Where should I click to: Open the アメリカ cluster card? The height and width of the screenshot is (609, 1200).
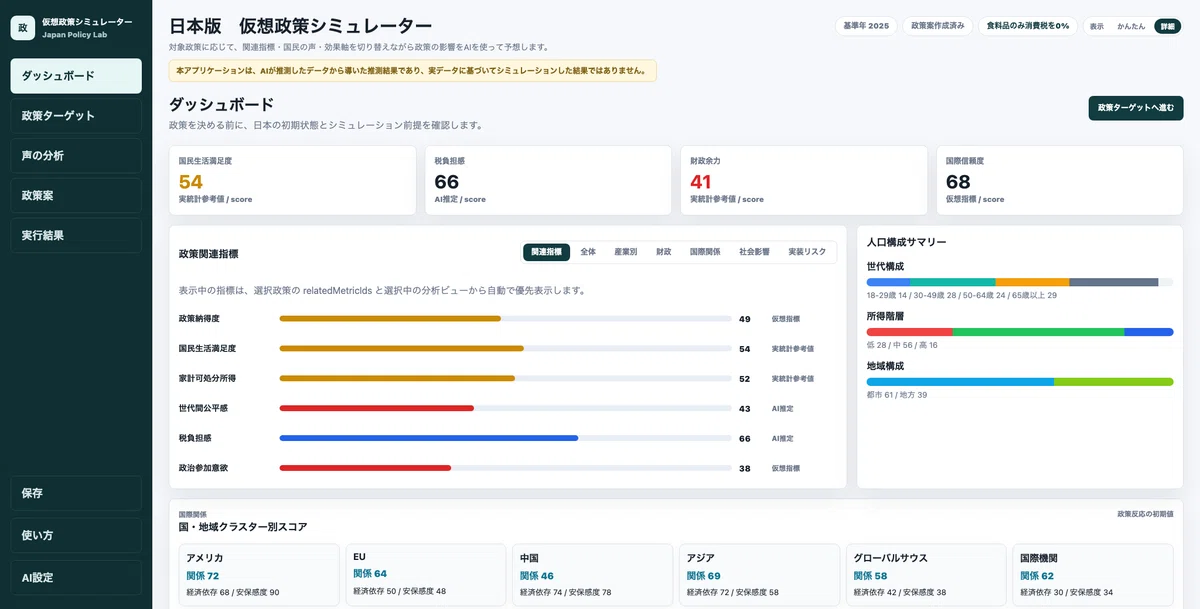(x=259, y=576)
